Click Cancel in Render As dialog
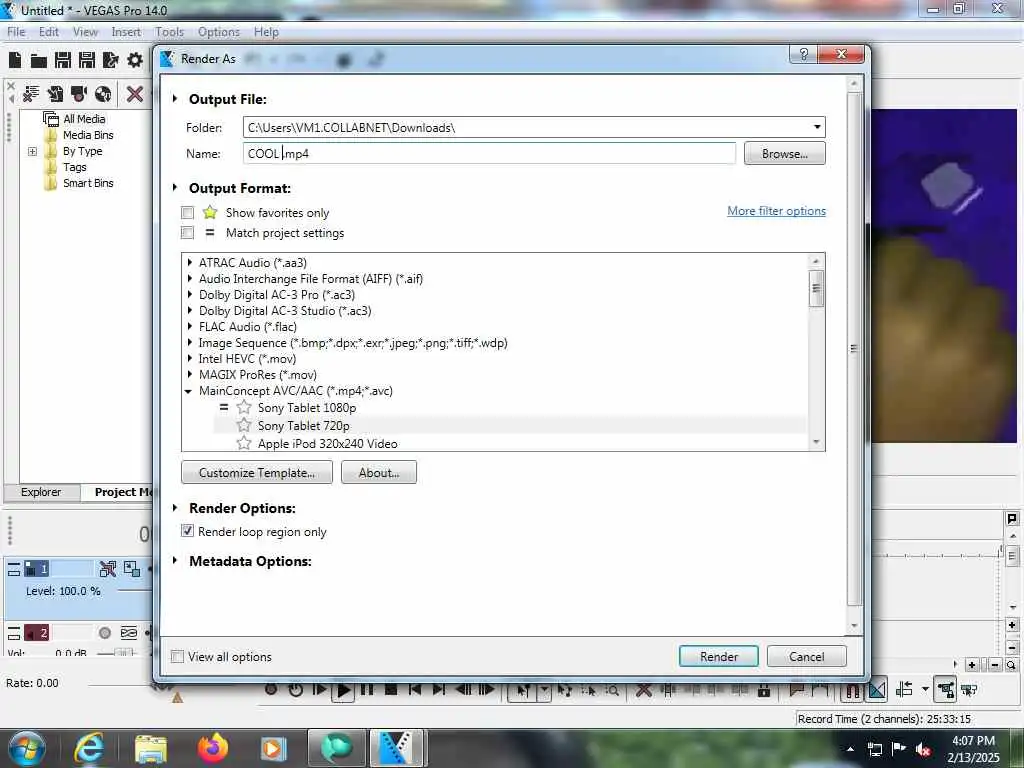1024x768 pixels. tap(807, 656)
